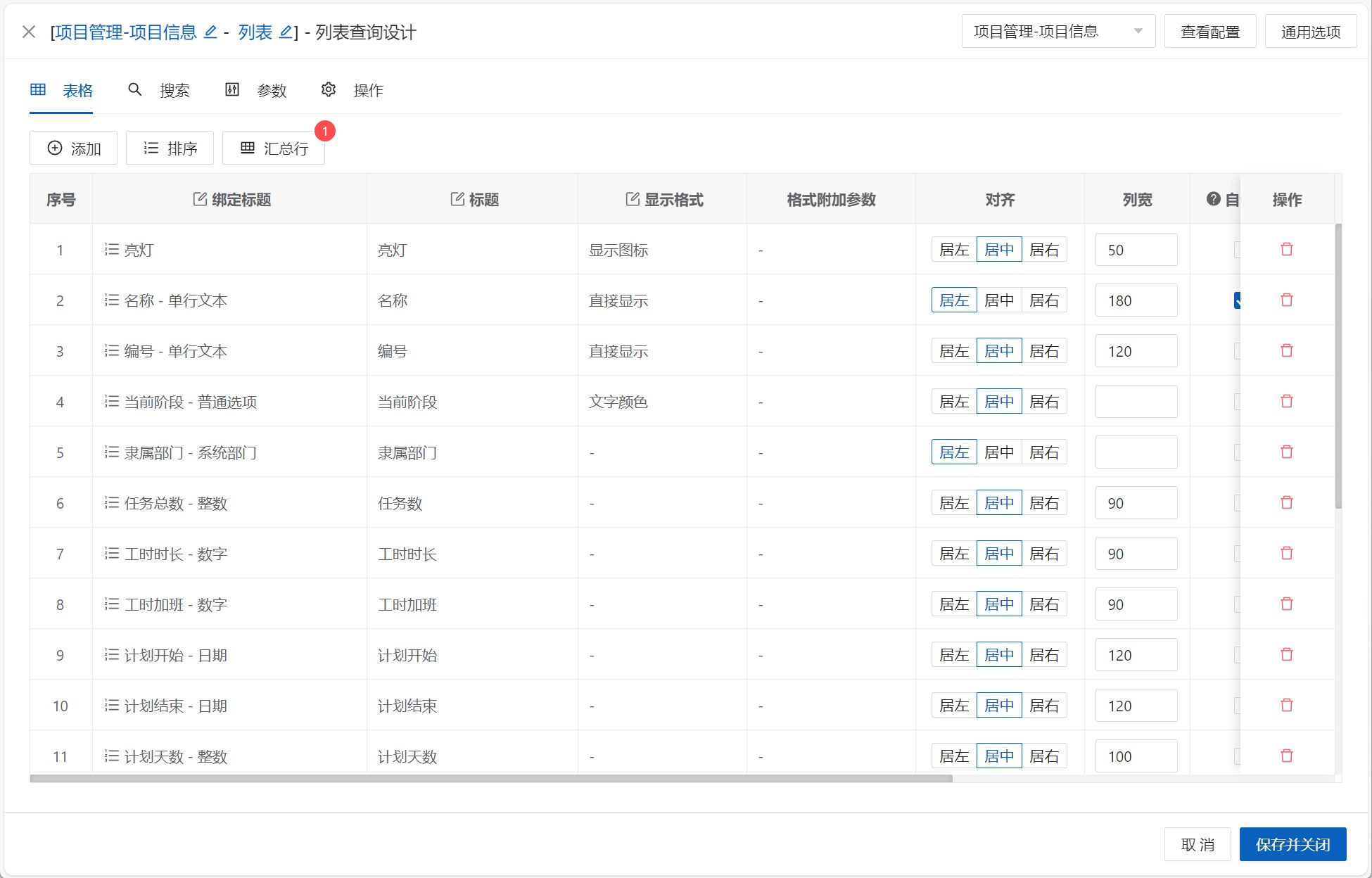
Task: Open the 列表 title link
Action: tap(255, 32)
